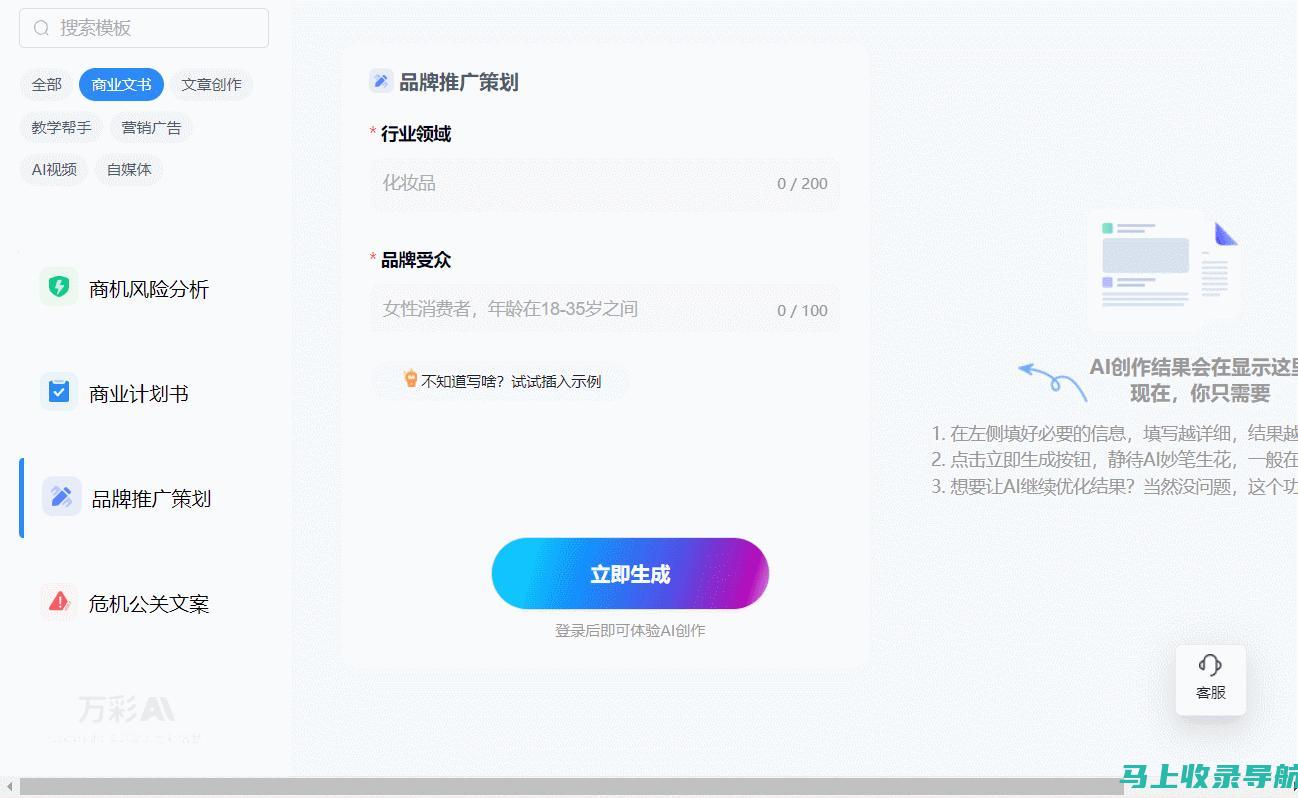This screenshot has height=798, width=1298.
Task: Click the headset customer service icon
Action: 1210,665
